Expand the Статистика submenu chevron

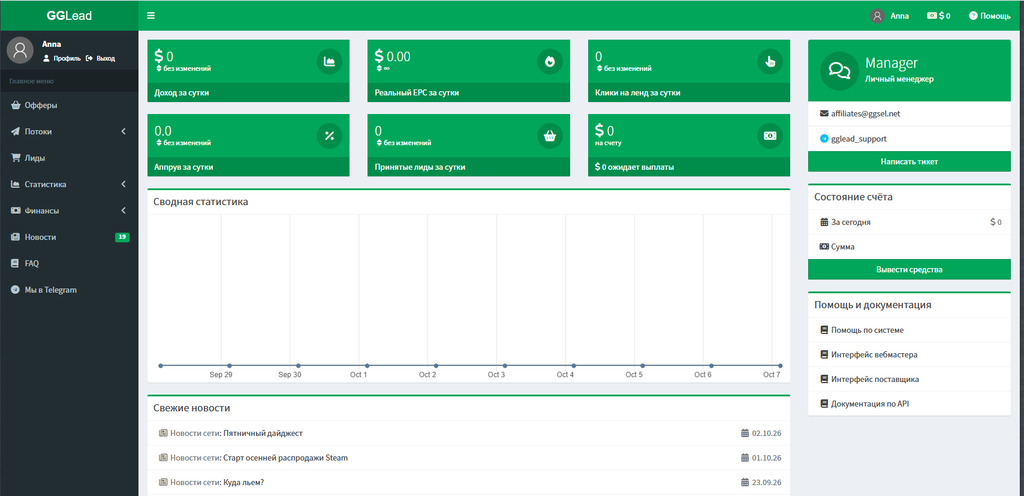point(123,185)
